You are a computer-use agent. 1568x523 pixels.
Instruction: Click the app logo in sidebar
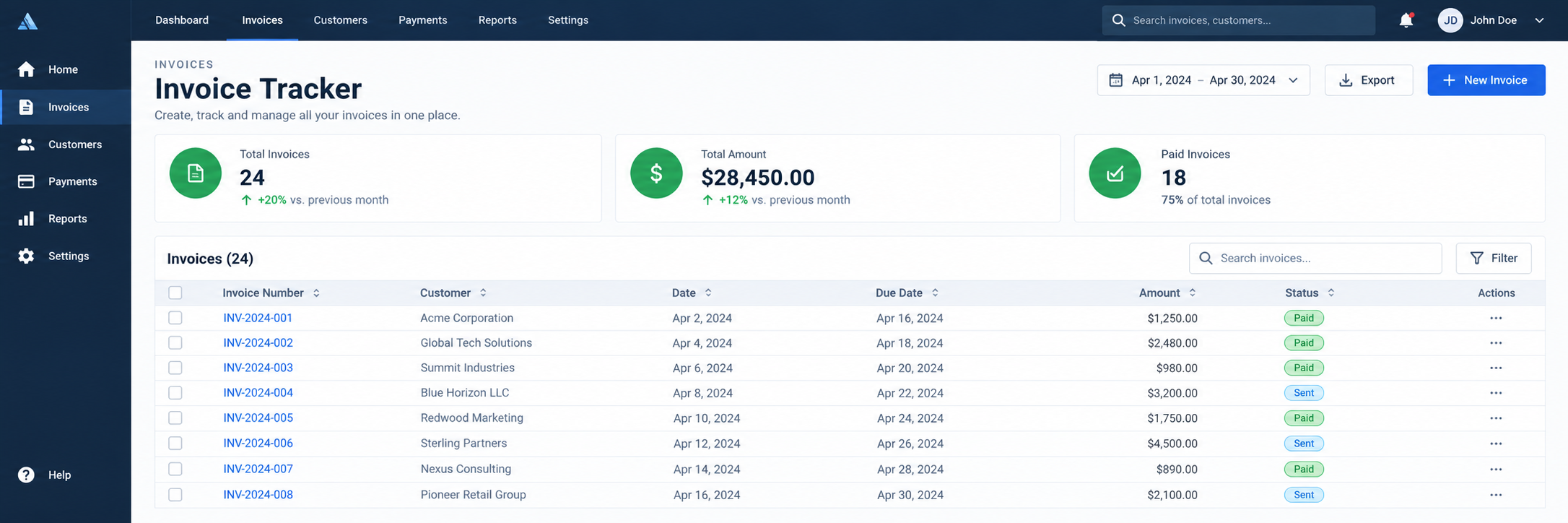(x=27, y=21)
